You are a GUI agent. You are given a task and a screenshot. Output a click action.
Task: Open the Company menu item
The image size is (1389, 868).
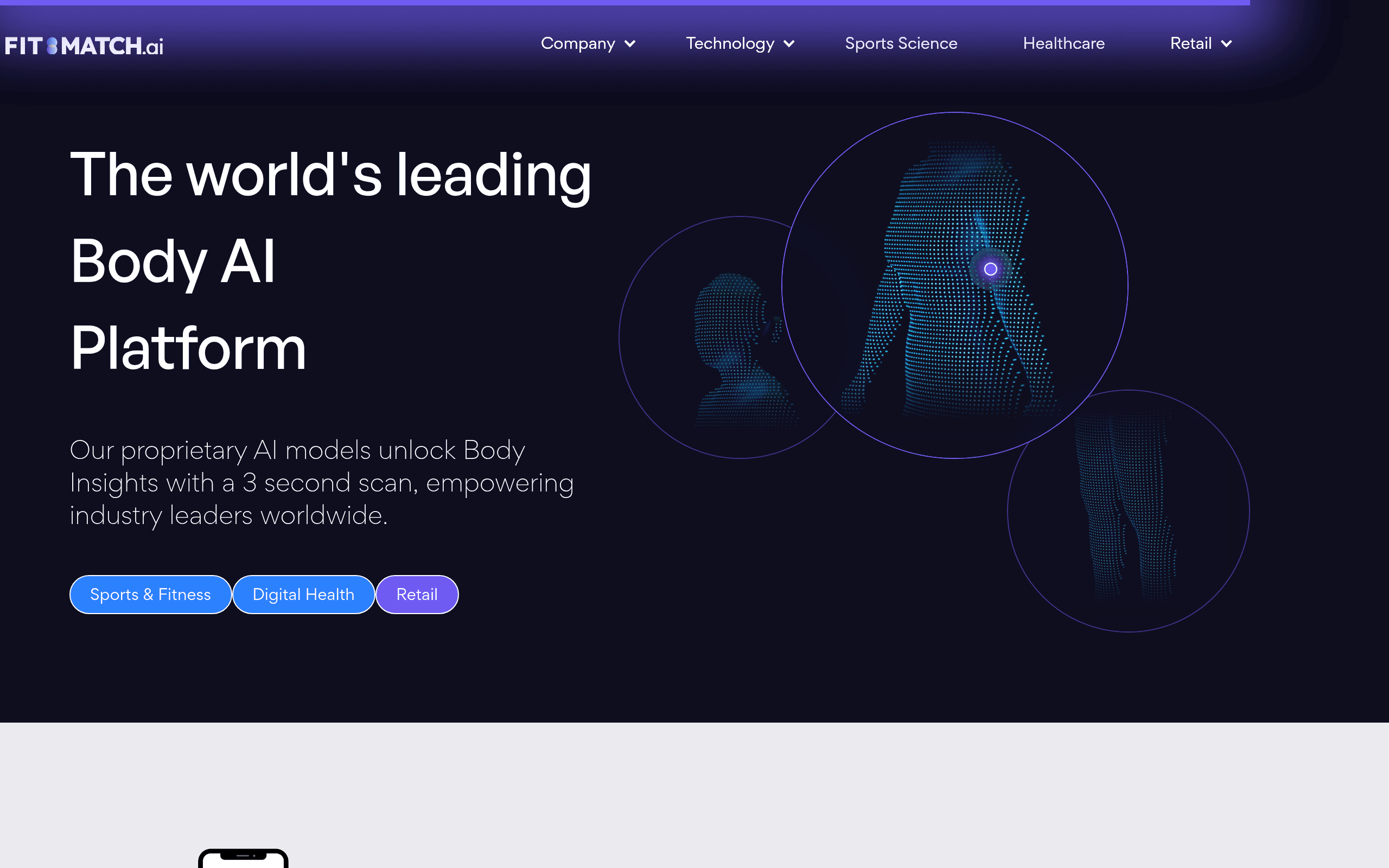(578, 43)
